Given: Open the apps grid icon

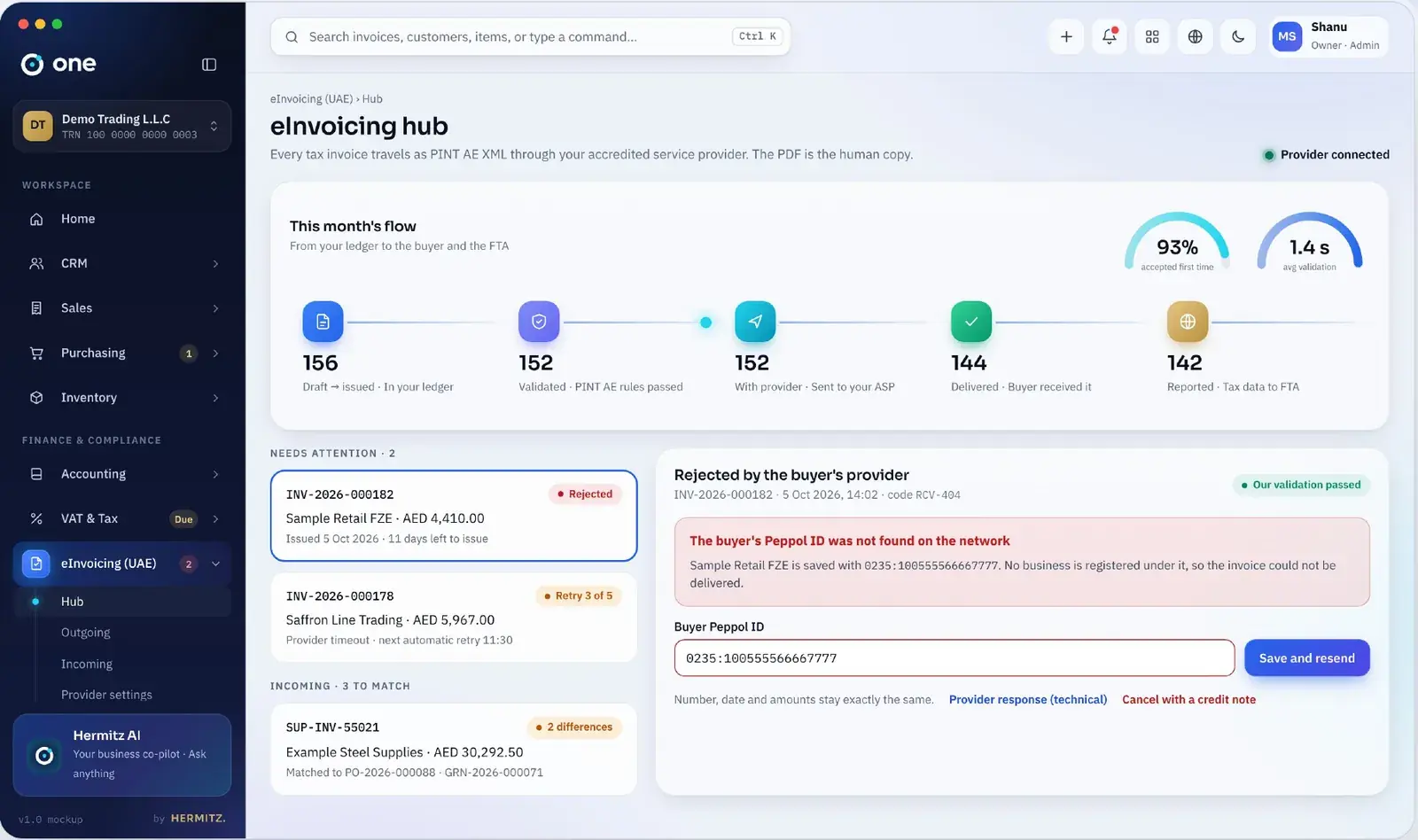Looking at the screenshot, I should [x=1152, y=36].
